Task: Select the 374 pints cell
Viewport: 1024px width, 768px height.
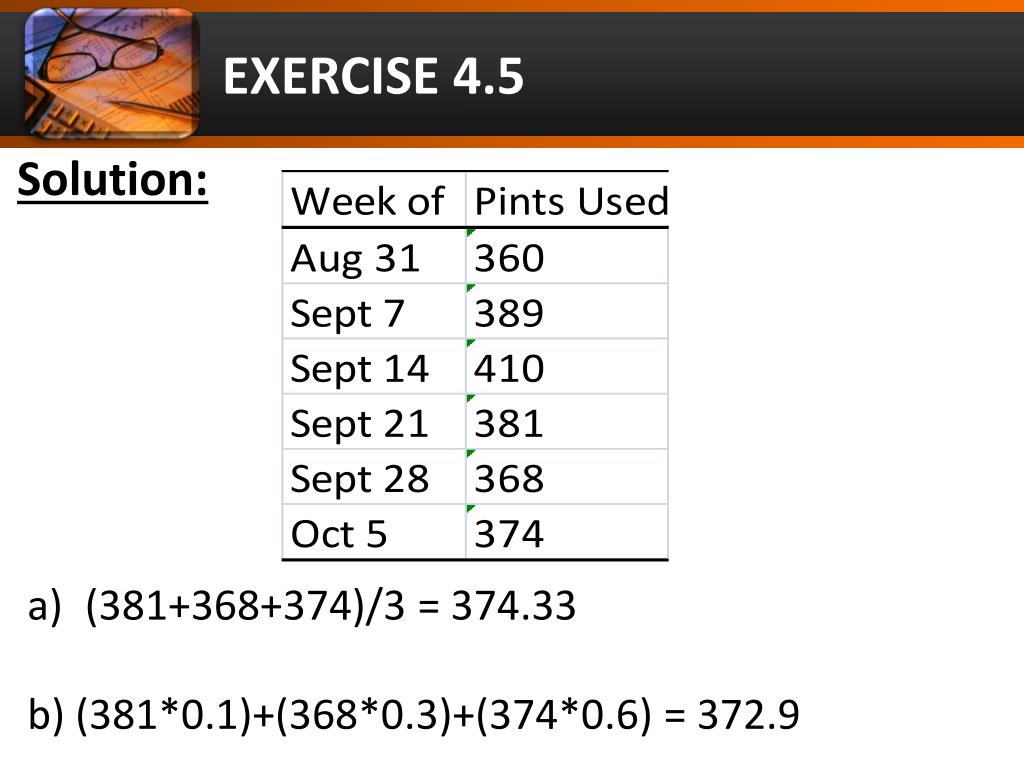Action: point(567,532)
